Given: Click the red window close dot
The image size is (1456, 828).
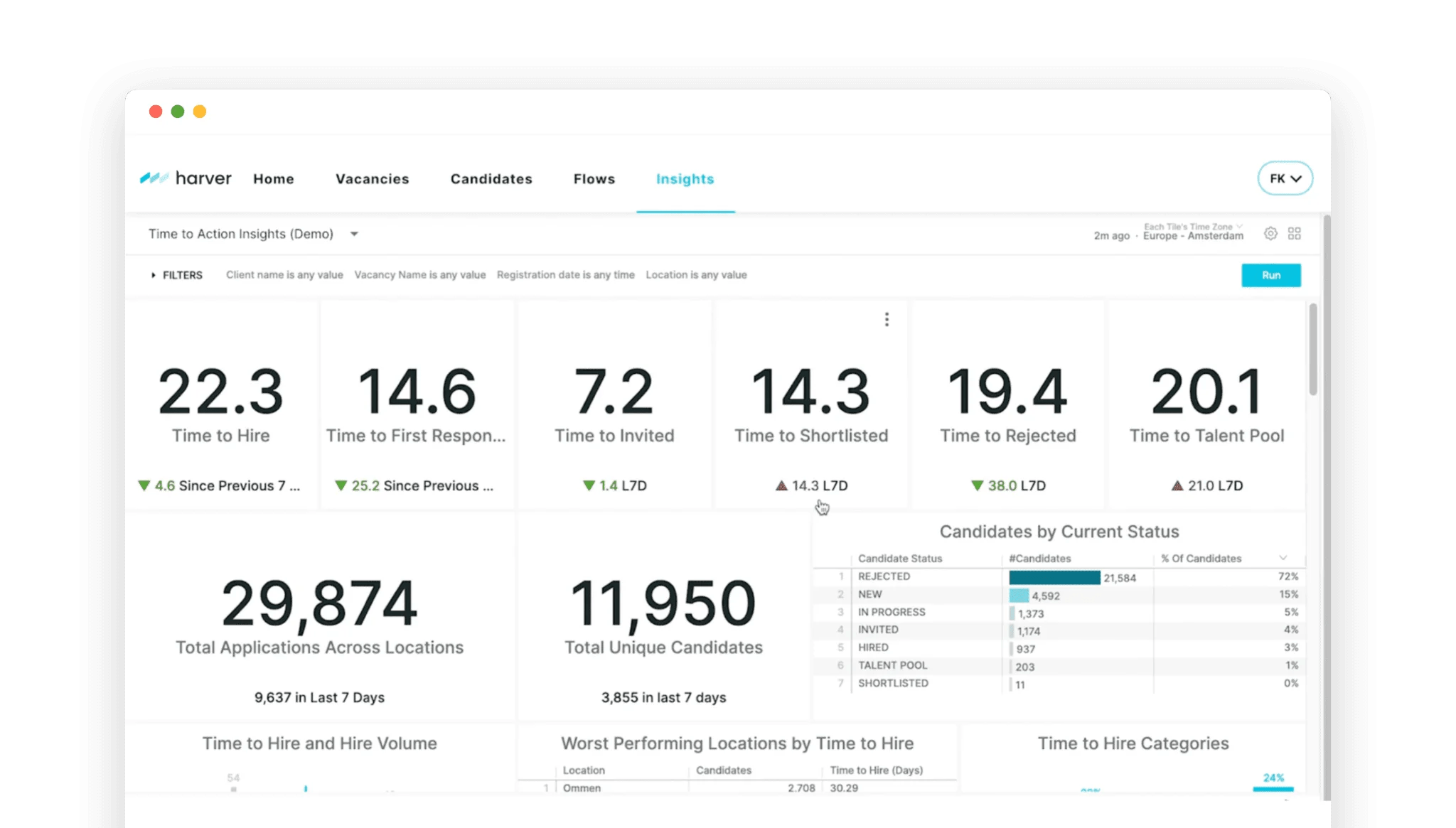Looking at the screenshot, I should [156, 112].
